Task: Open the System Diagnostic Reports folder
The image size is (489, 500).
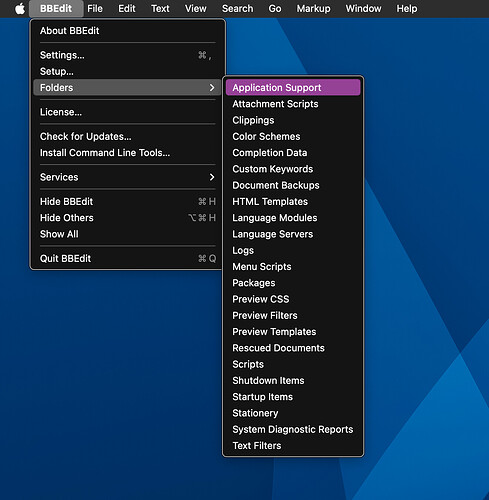Action: tap(293, 429)
